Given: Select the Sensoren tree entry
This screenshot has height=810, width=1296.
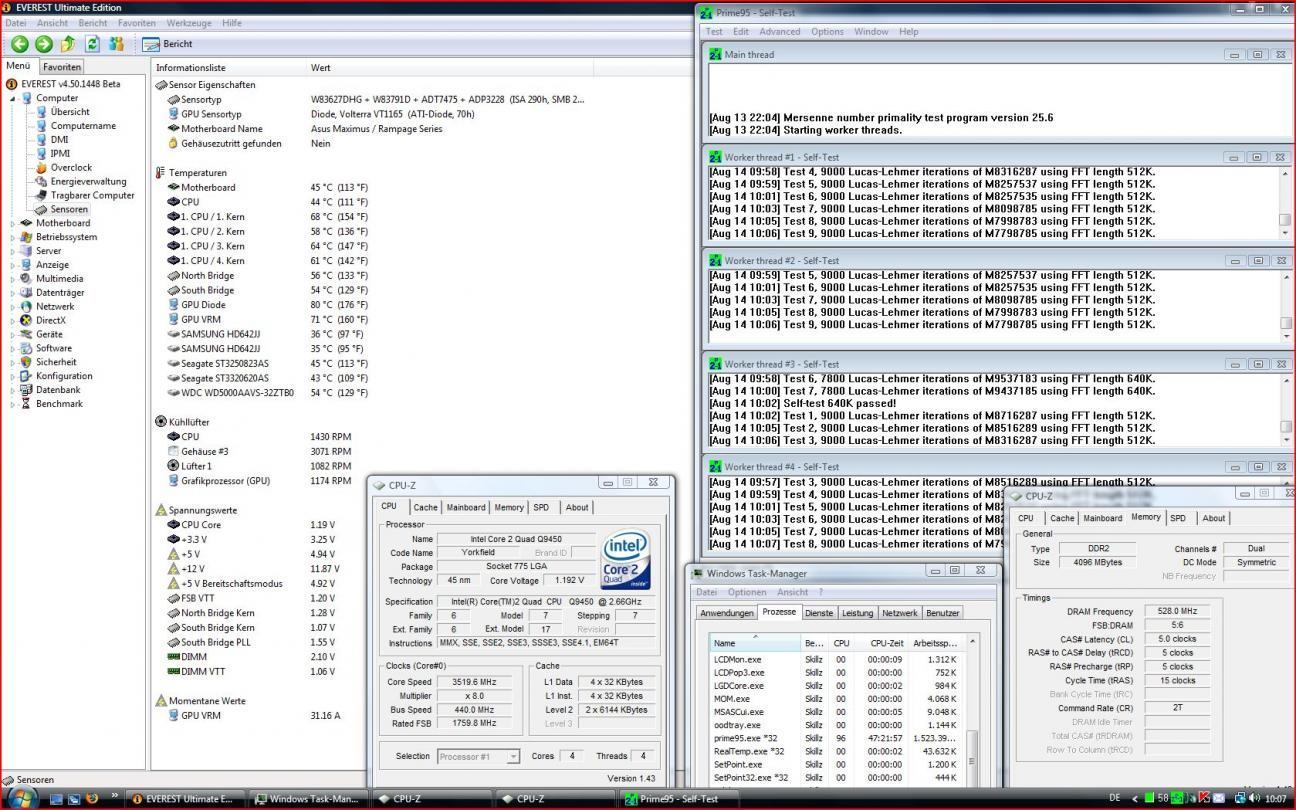Looking at the screenshot, I should click(69, 210).
